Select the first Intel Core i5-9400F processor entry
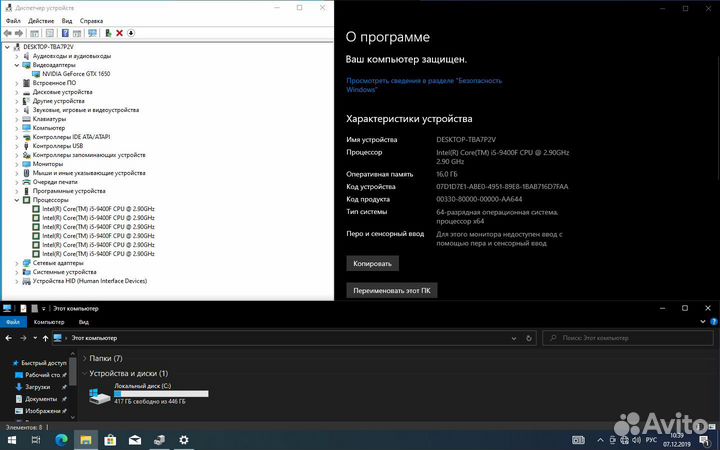Viewport: 720px width, 450px height. (x=98, y=209)
